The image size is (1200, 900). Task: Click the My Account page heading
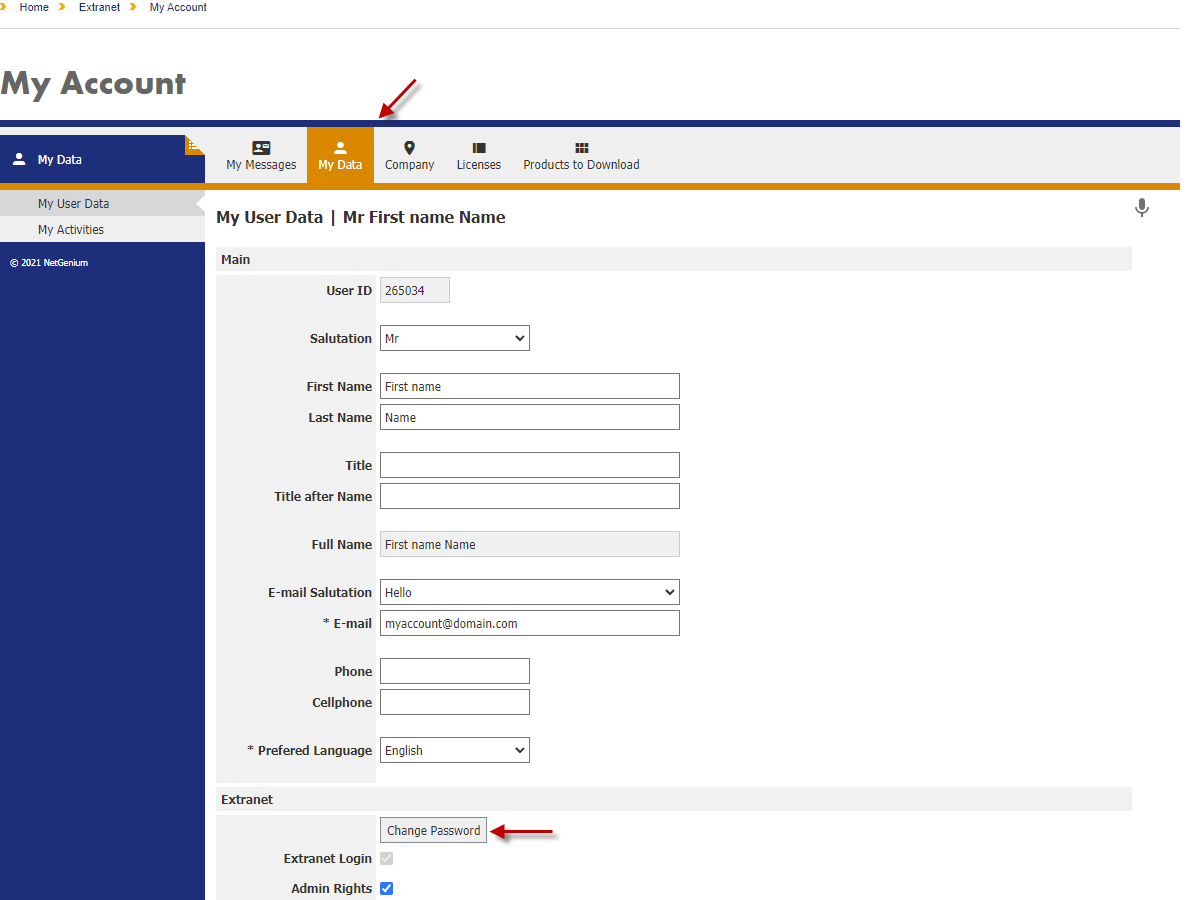tap(94, 83)
